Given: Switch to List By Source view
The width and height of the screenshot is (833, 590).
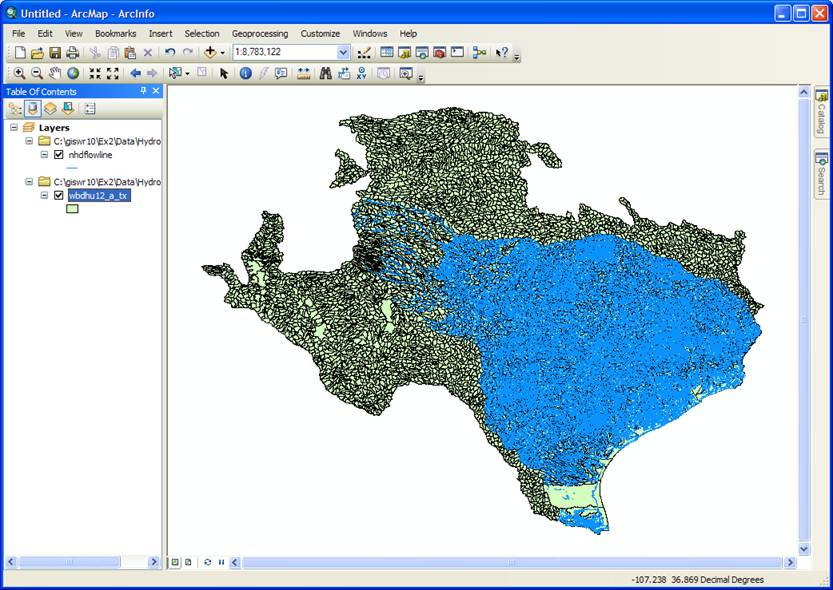Looking at the screenshot, I should click(33, 108).
